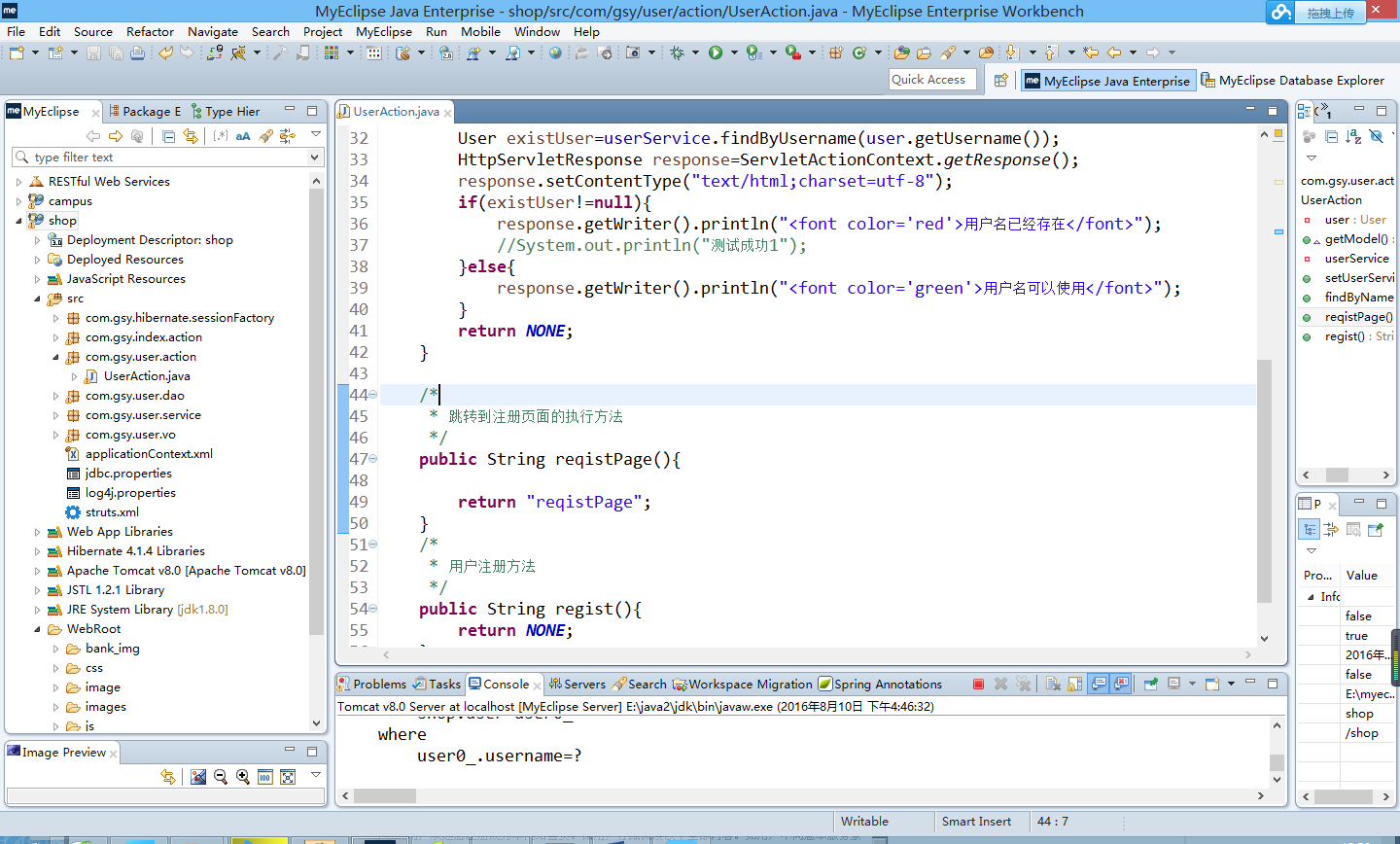Collapse the shop project tree node
The width and height of the screenshot is (1400, 844).
(18, 221)
